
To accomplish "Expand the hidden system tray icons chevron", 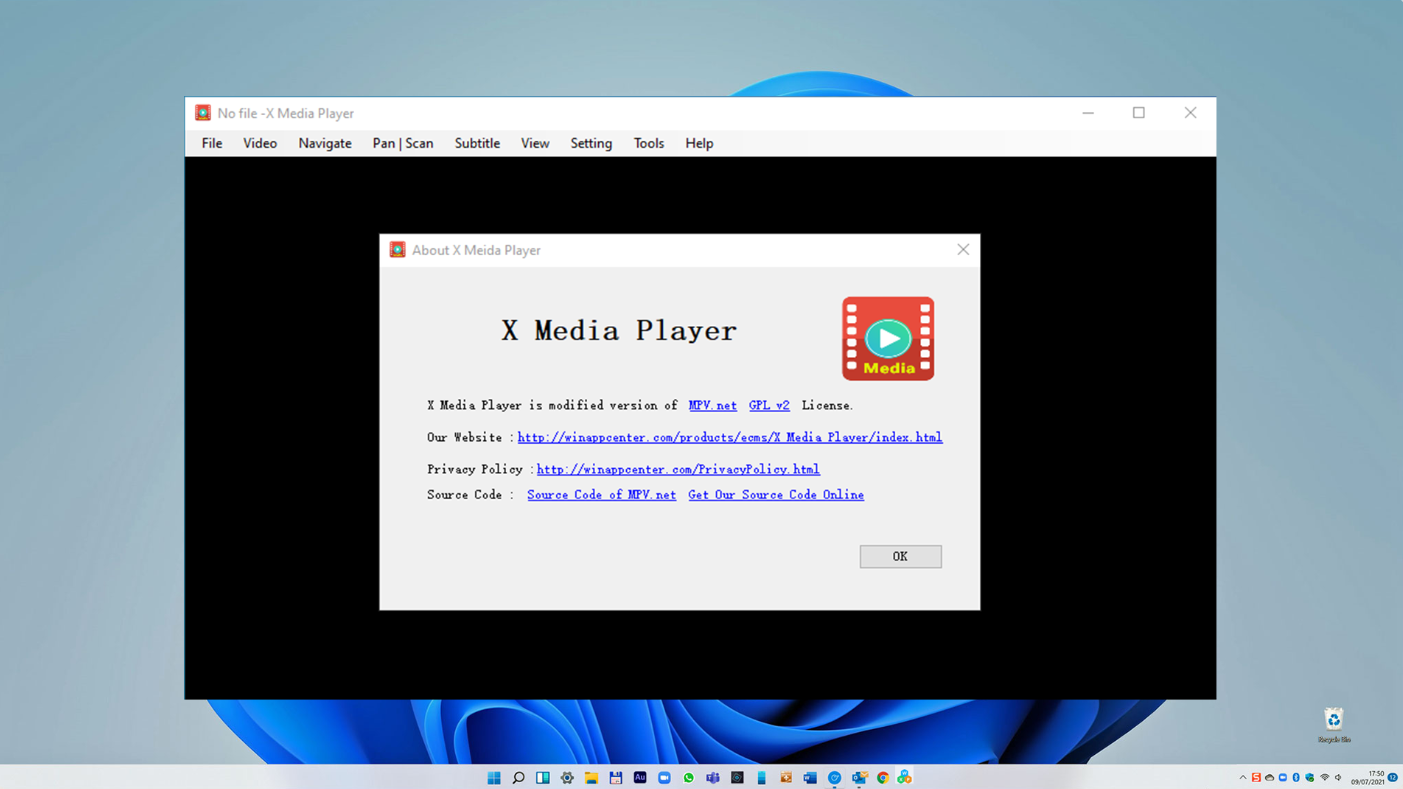I will [x=1243, y=778].
